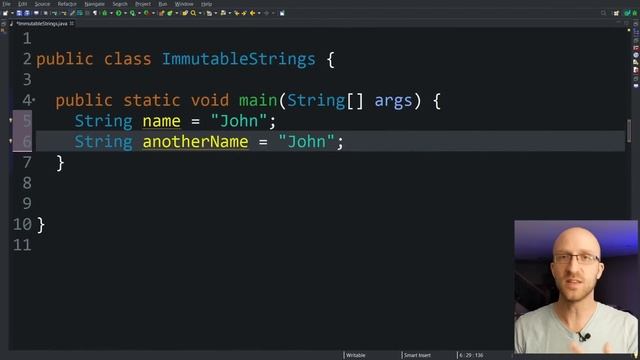The image size is (640, 360).
Task: Click the main method name on line 4
Action: point(258,100)
